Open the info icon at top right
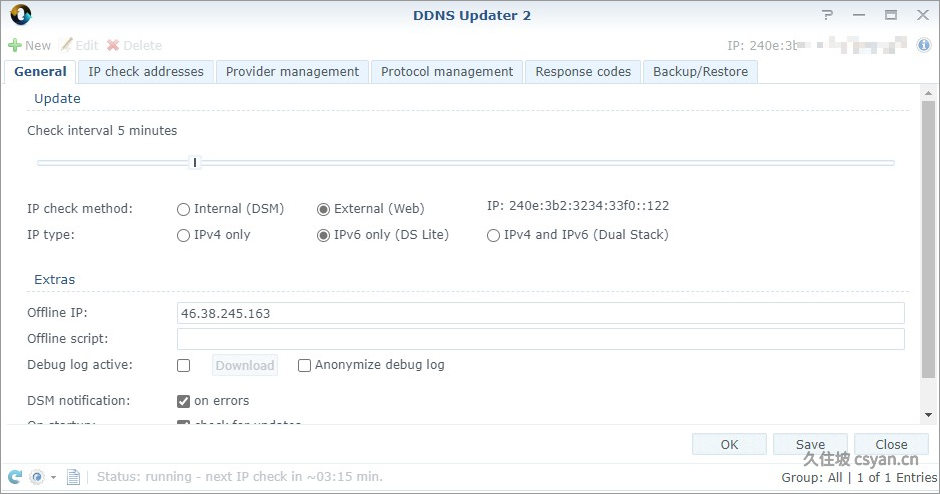Screen dimensions: 940x494 coord(924,45)
